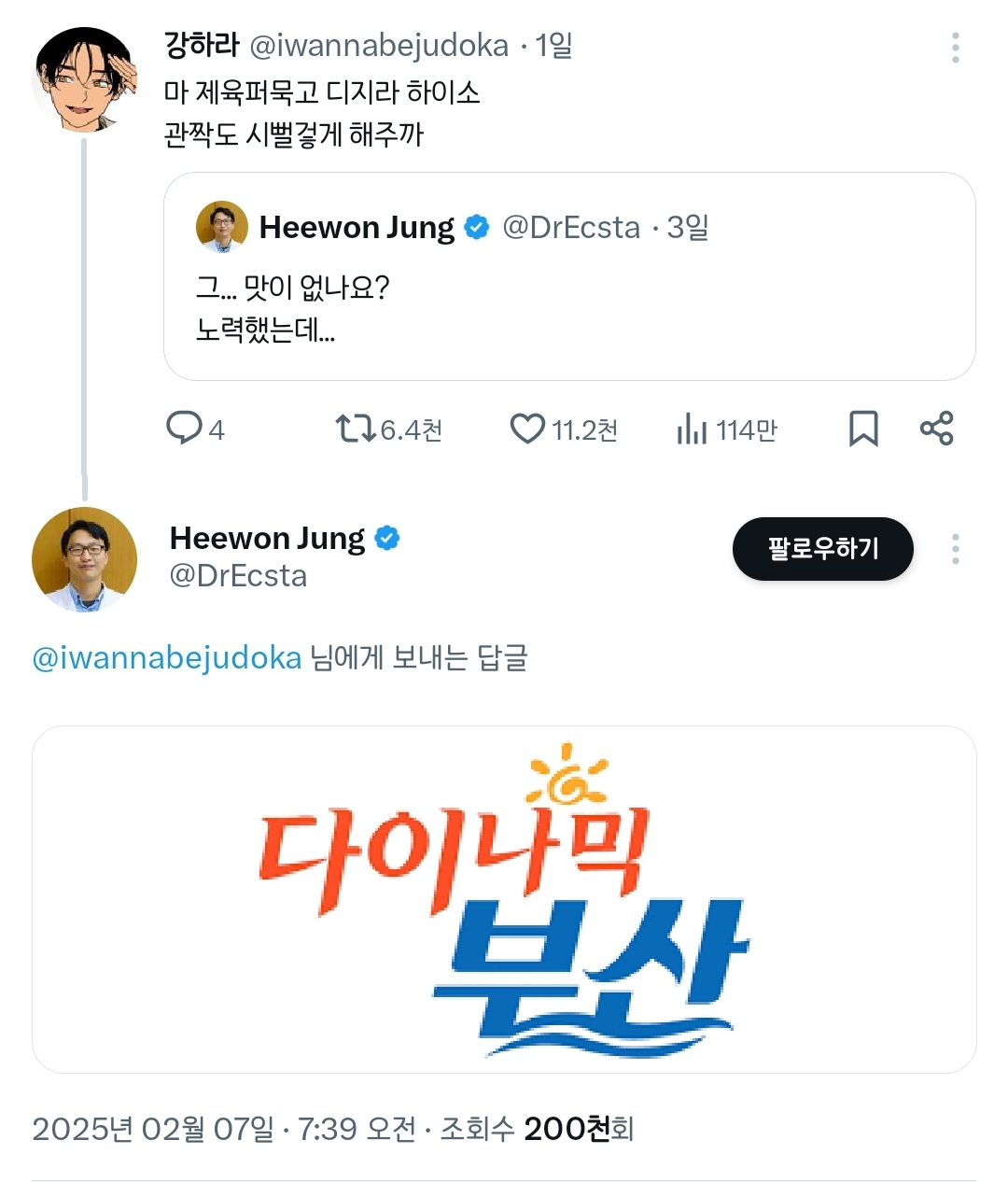The height and width of the screenshot is (1182, 1008).
Task: Open more options on 강하라's tweet
Action: 955,48
